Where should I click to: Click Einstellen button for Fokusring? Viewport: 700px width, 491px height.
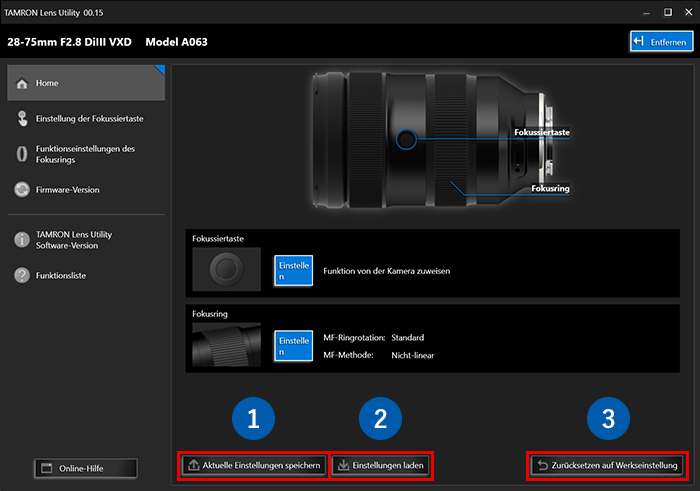293,346
